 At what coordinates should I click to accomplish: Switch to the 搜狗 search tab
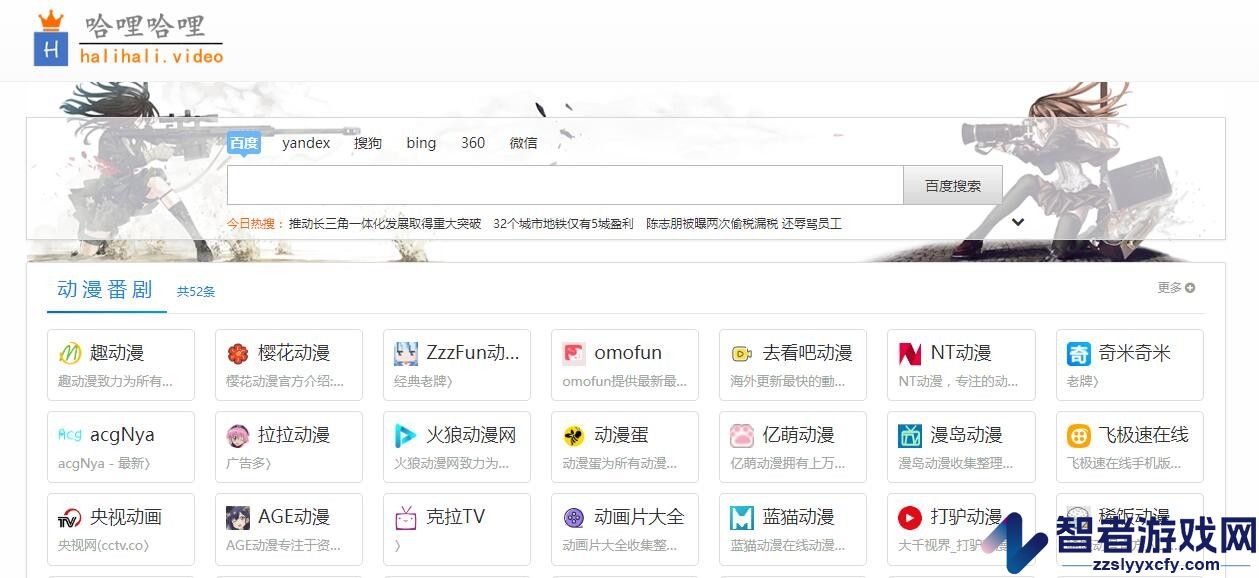pyautogui.click(x=368, y=143)
